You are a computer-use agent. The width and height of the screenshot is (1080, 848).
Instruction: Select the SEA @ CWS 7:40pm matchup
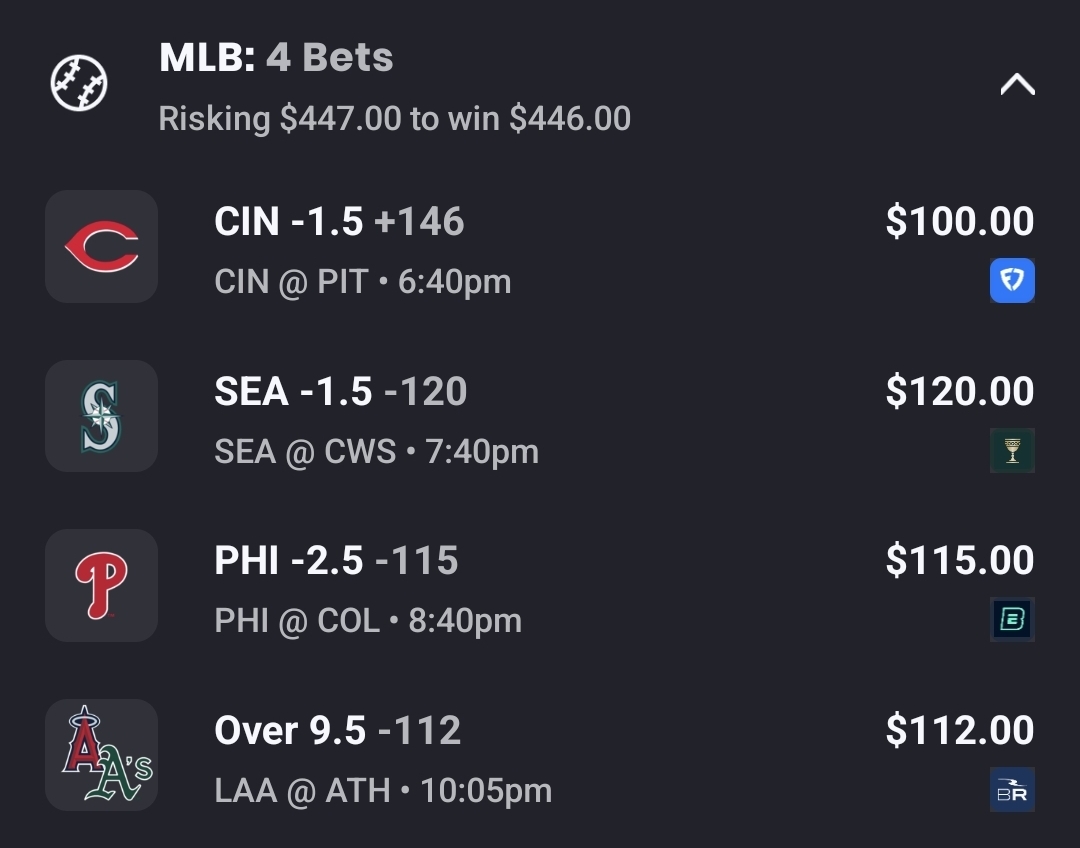click(376, 452)
